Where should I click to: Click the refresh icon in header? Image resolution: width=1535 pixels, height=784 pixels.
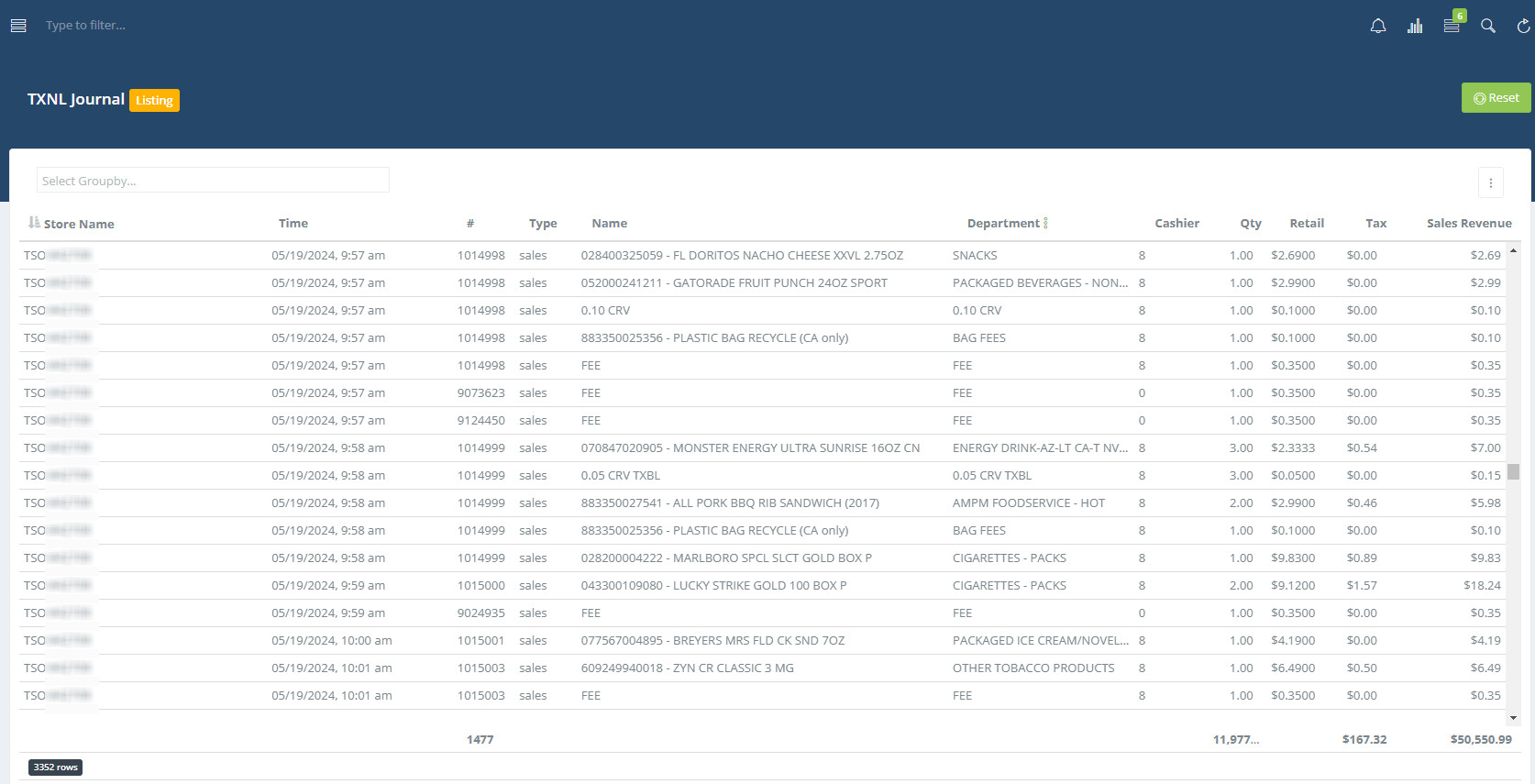[x=1524, y=26]
